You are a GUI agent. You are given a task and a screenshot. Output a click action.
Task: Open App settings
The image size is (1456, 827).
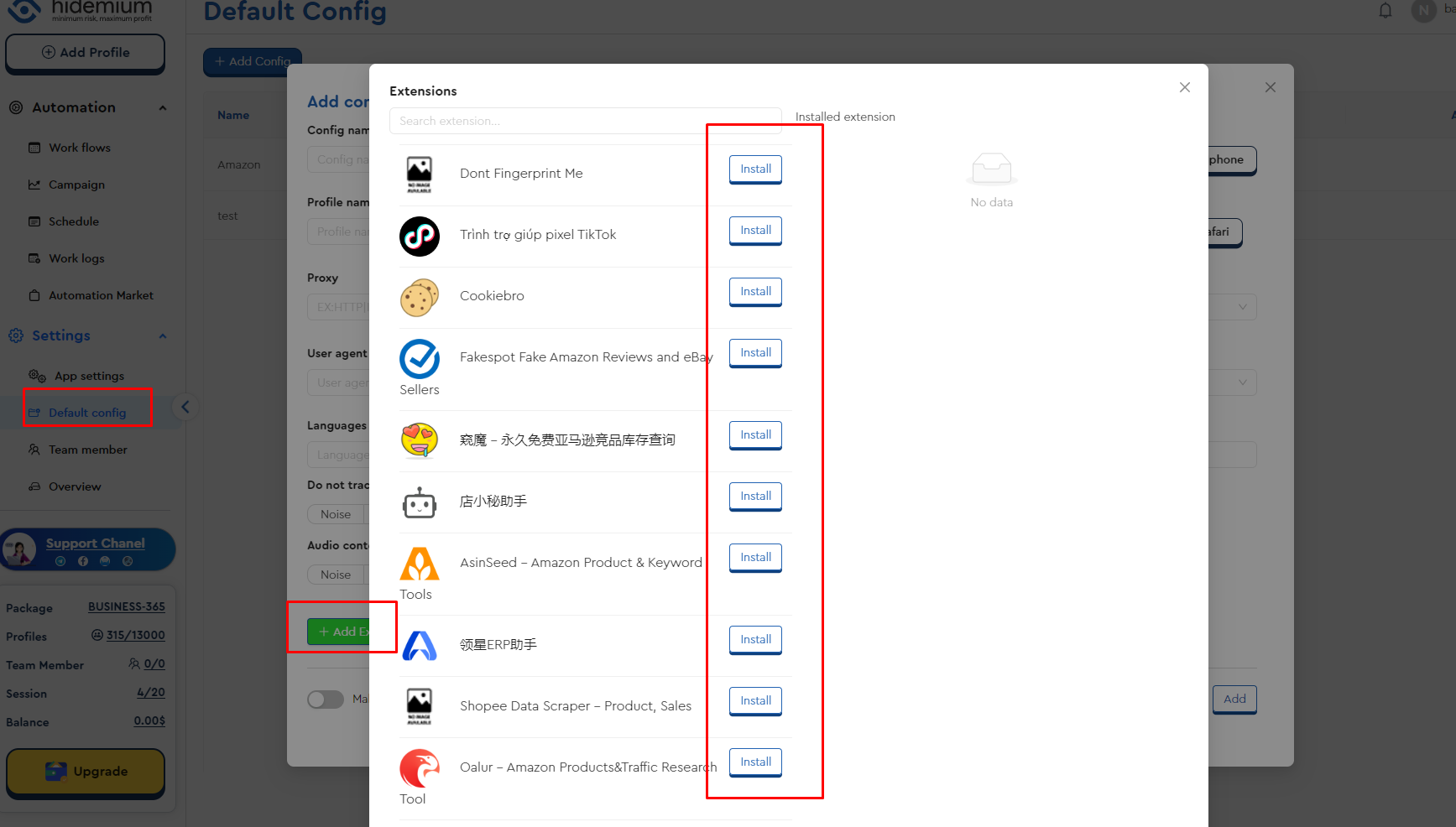[x=89, y=376]
